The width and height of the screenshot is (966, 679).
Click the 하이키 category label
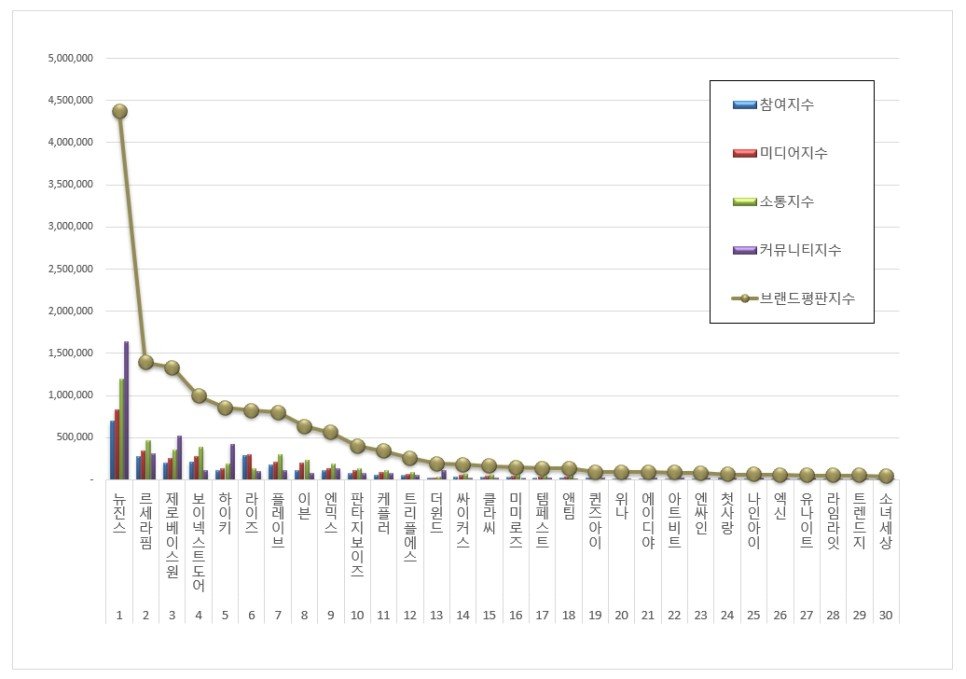tap(225, 513)
